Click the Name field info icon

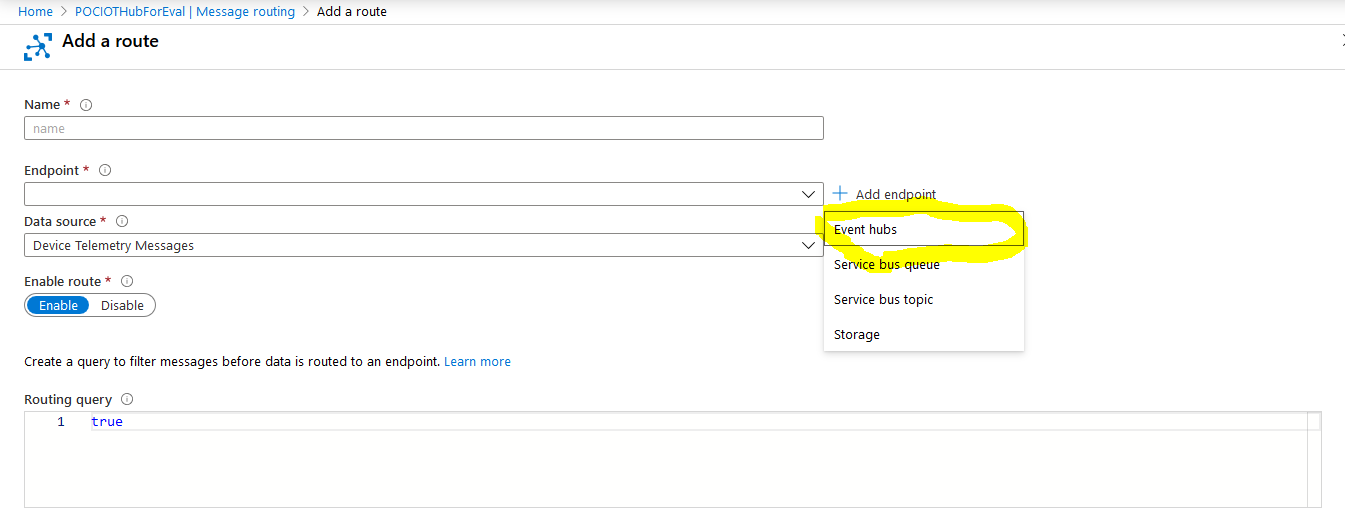tap(86, 105)
